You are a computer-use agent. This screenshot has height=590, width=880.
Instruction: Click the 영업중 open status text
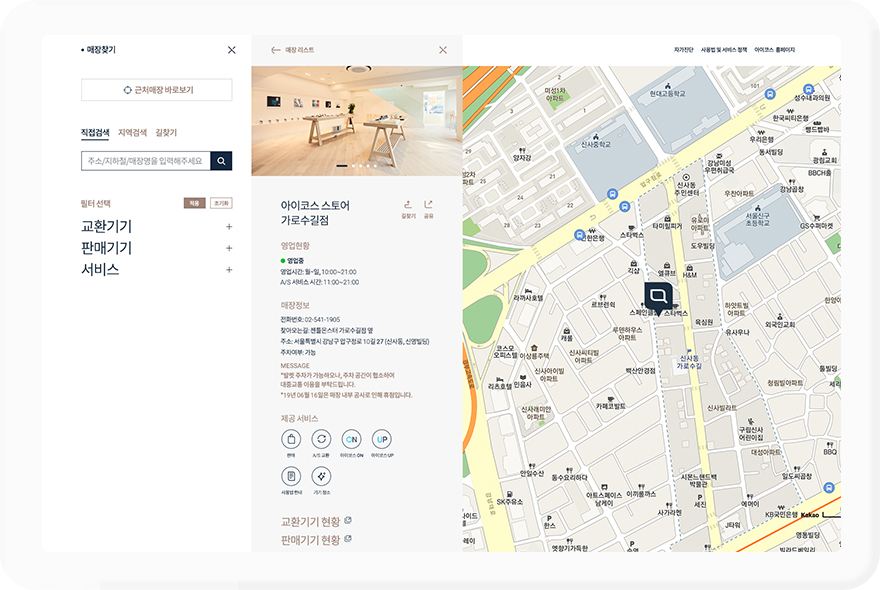pos(295,261)
